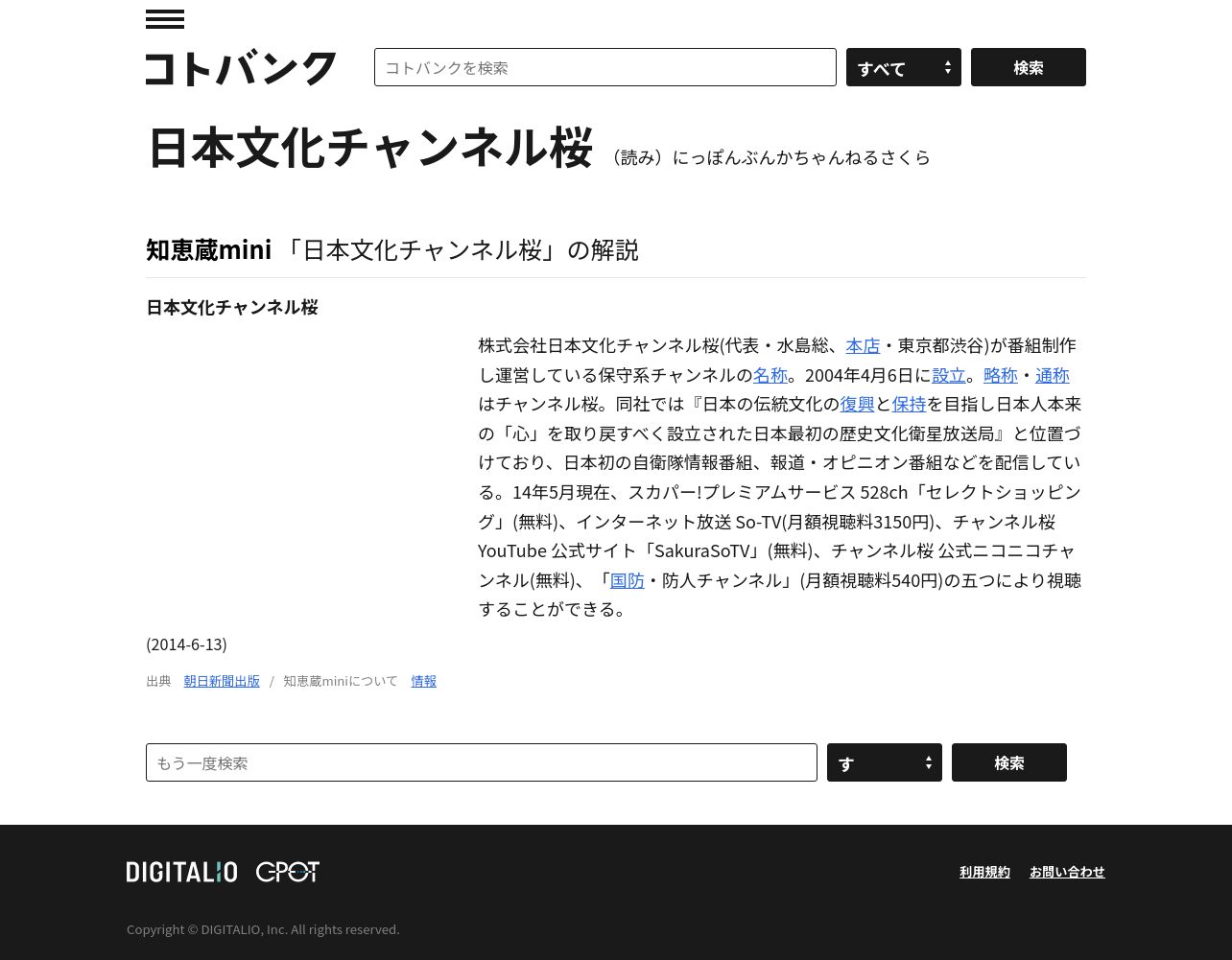The height and width of the screenshot is (960, 1232).
Task: Click the top 検索 button
Action: pos(1029,67)
